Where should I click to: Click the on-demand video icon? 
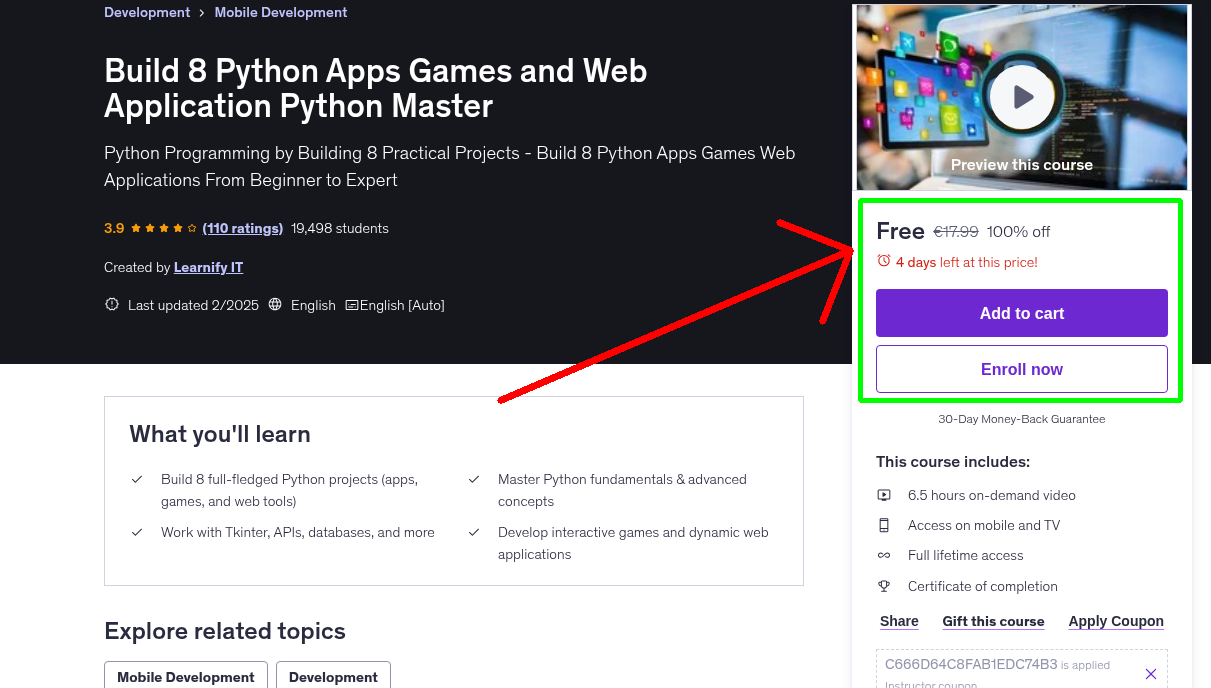tap(884, 495)
